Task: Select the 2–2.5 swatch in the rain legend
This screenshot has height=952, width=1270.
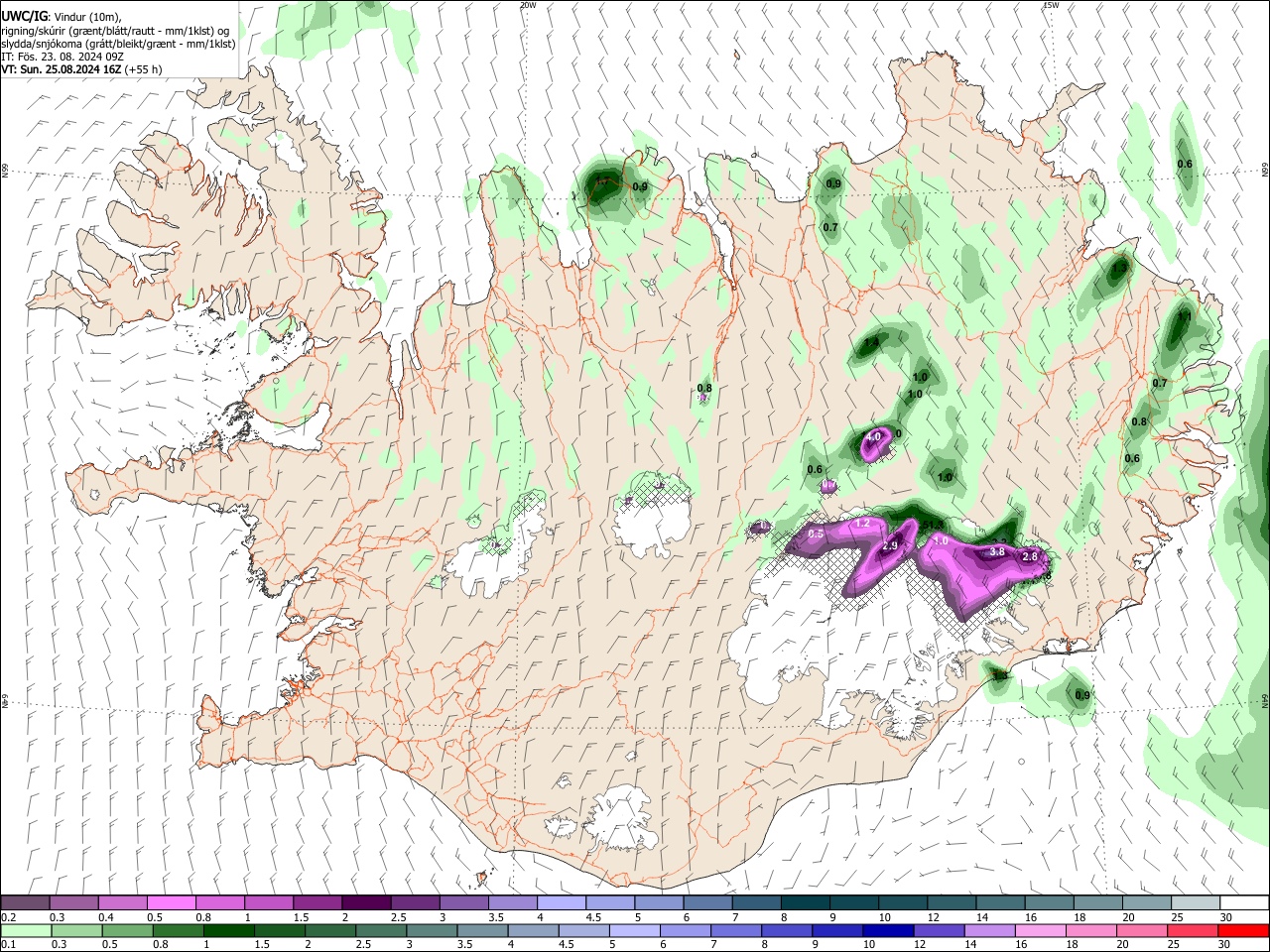Action: pyautogui.click(x=329, y=930)
